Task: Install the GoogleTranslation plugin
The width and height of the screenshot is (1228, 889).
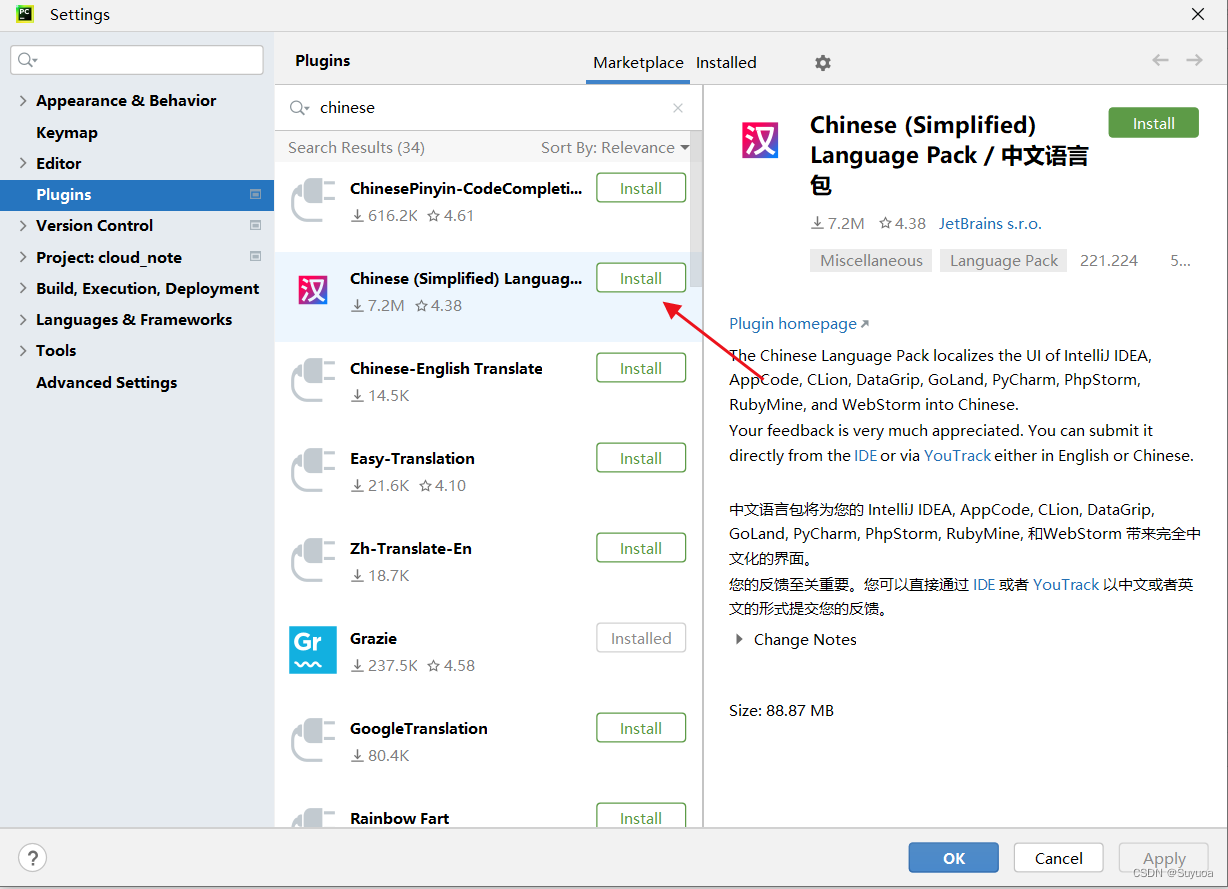Action: point(641,728)
